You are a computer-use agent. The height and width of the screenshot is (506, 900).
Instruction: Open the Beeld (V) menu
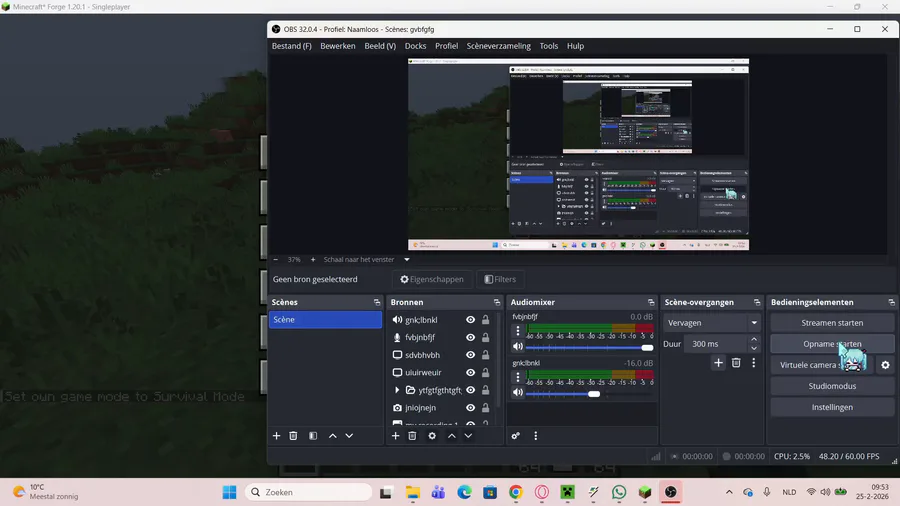pos(380,46)
